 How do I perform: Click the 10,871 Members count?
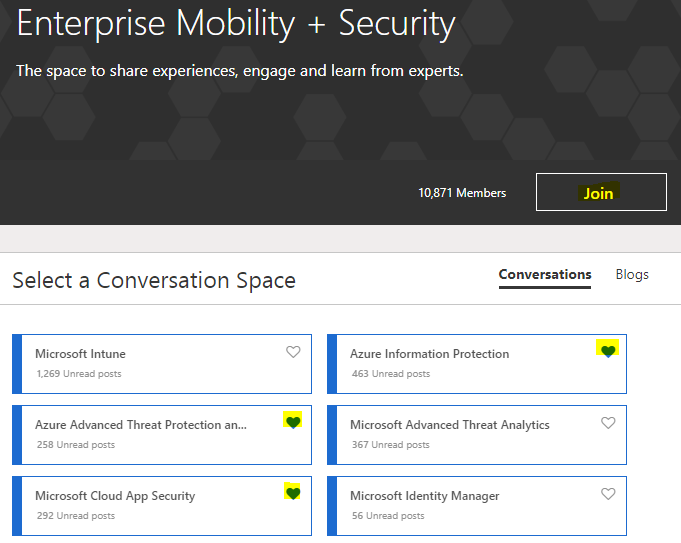tap(462, 193)
